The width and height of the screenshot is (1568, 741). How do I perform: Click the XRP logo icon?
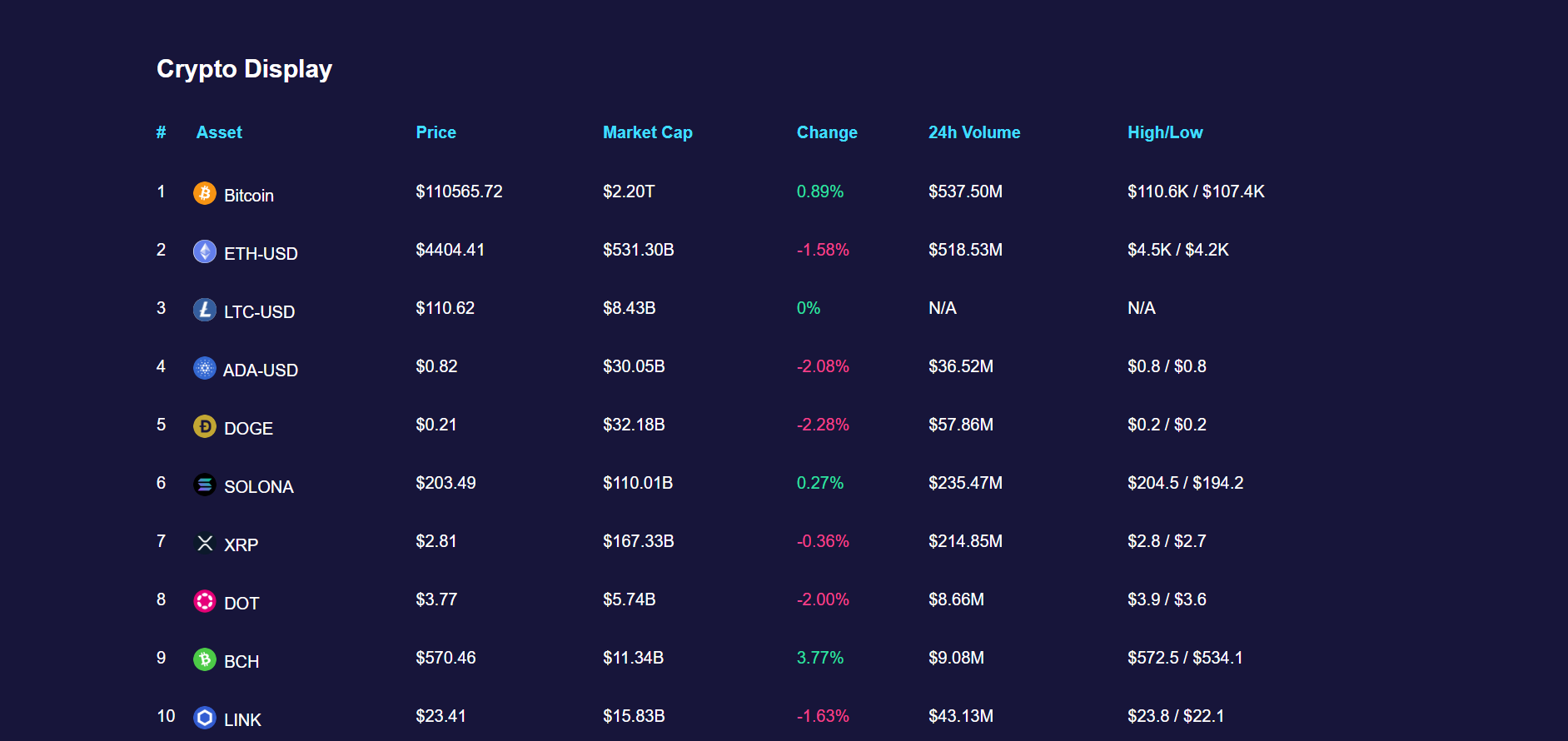205,543
